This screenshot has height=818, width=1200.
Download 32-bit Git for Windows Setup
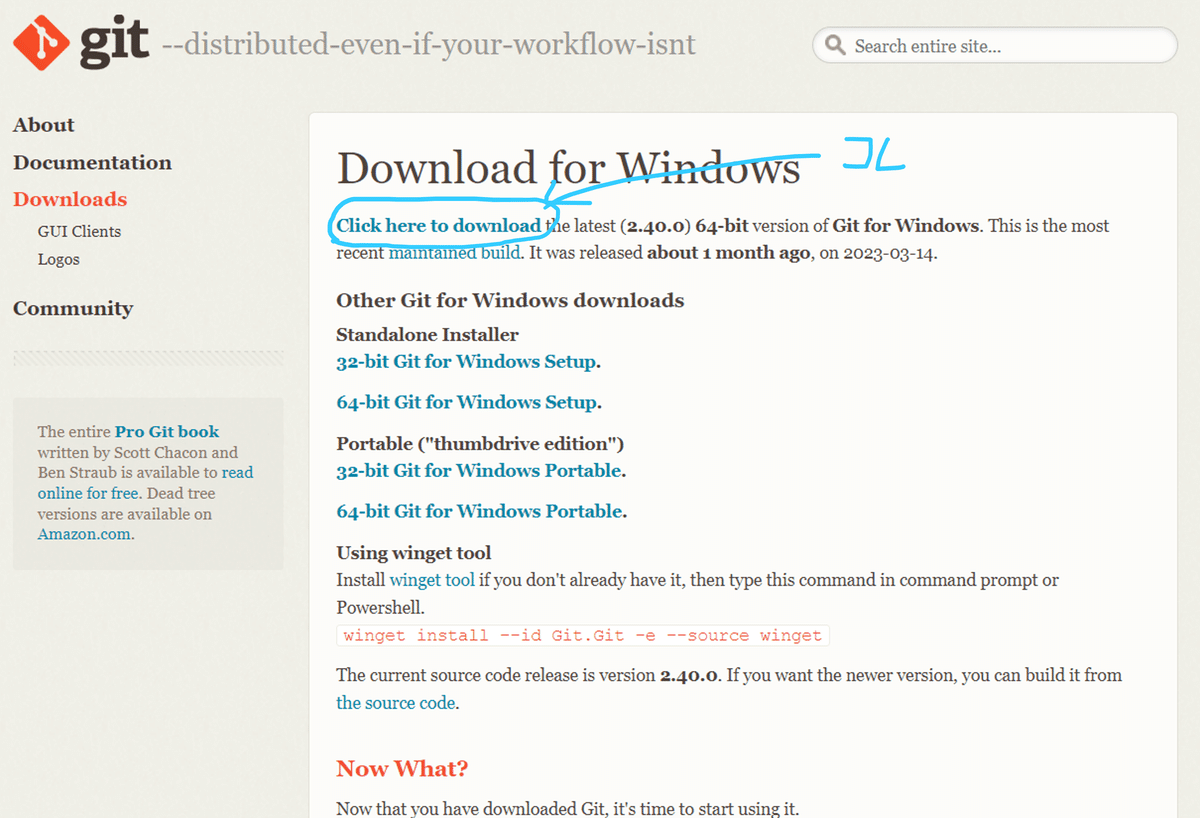[466, 362]
